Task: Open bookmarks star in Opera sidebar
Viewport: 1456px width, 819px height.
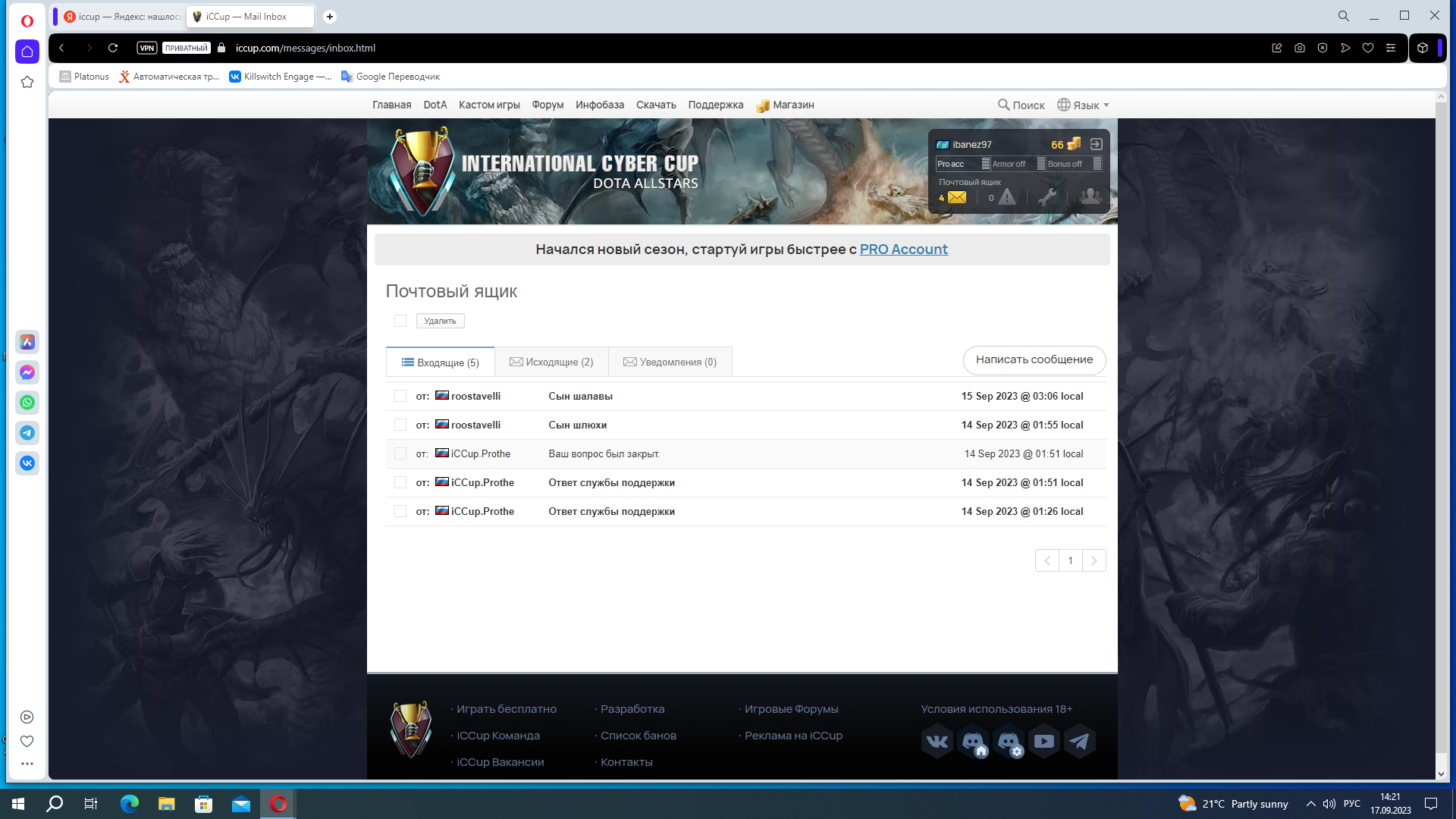Action: 27,82
